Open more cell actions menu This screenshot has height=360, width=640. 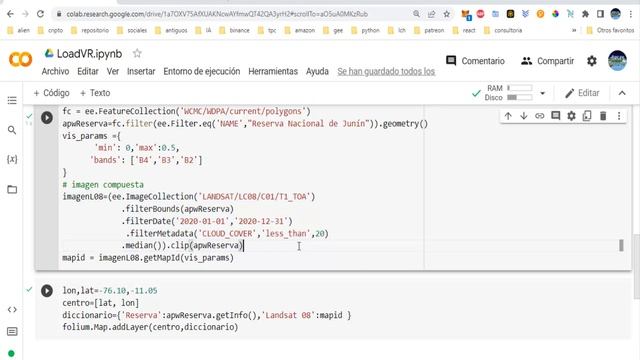point(619,116)
